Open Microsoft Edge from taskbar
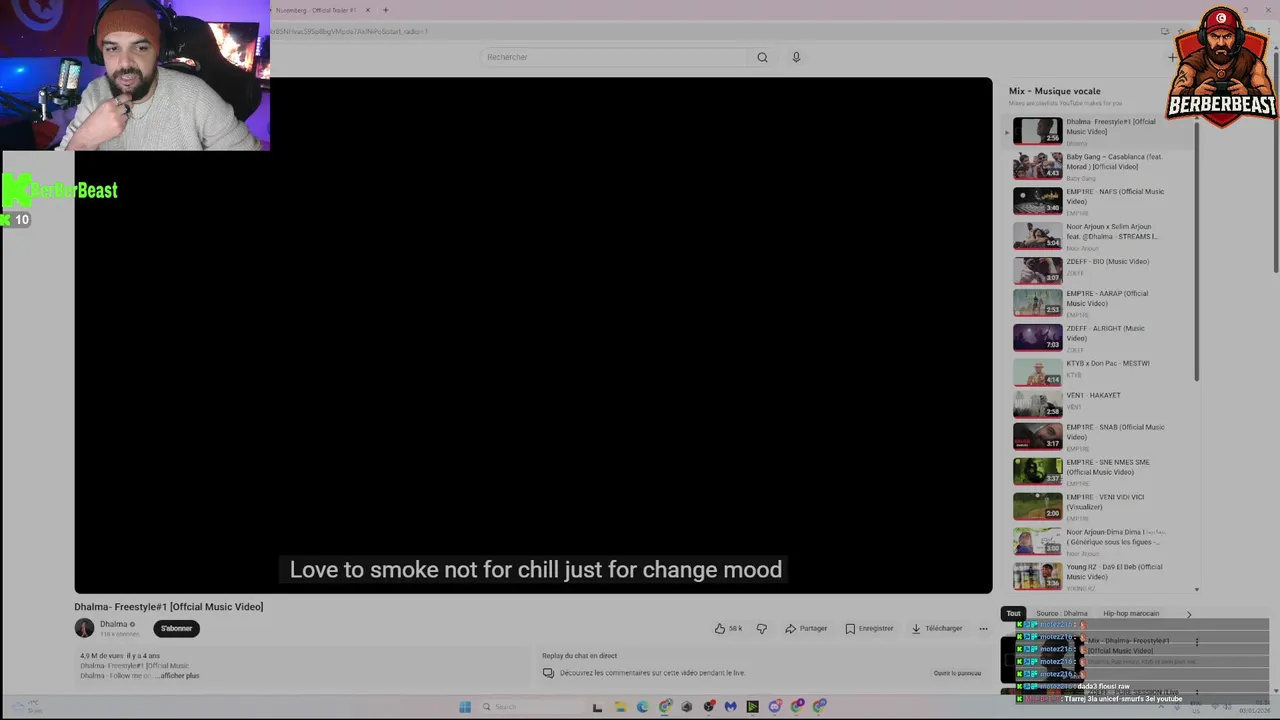The width and height of the screenshot is (1280, 720). pos(642,707)
